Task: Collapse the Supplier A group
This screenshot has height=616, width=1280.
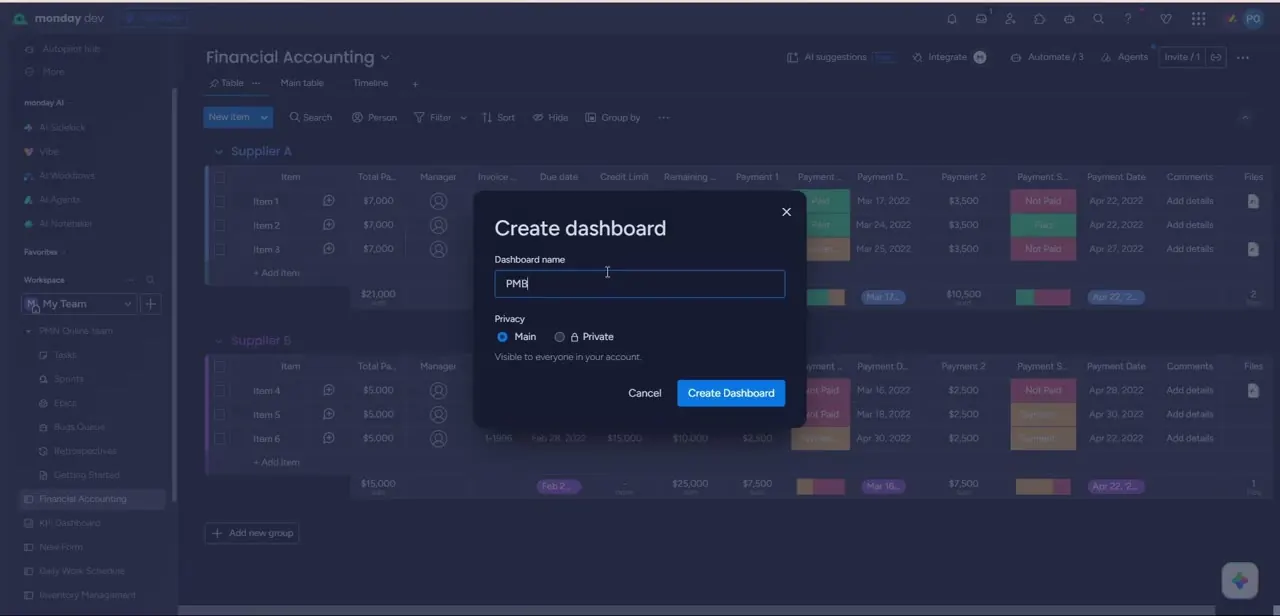Action: [218, 152]
